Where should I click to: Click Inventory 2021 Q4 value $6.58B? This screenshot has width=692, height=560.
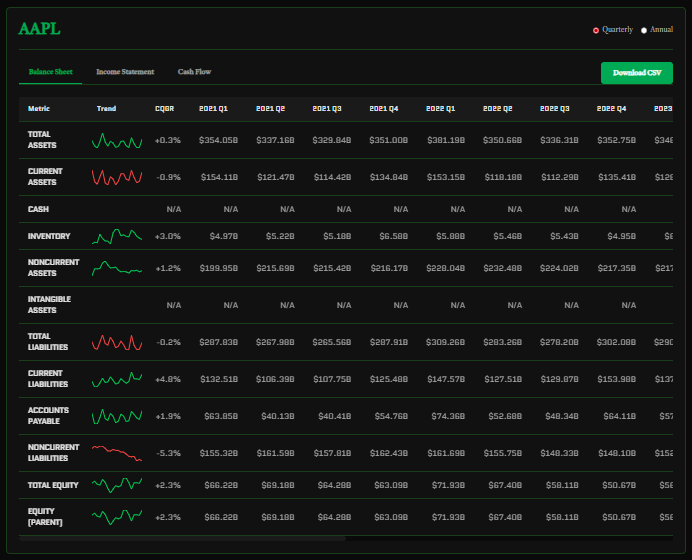click(394, 237)
